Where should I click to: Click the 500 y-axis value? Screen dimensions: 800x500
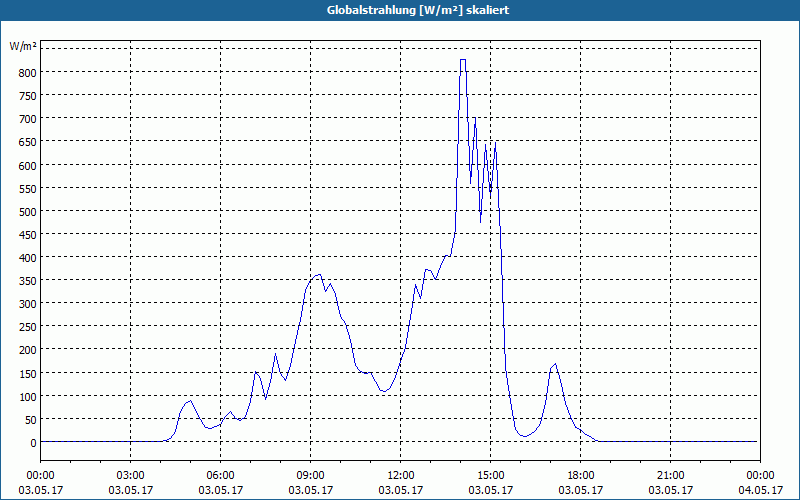(x=28, y=212)
